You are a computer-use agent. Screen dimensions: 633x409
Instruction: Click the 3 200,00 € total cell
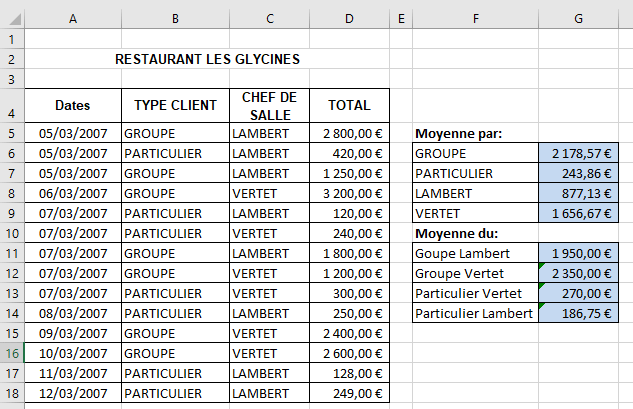348,193
